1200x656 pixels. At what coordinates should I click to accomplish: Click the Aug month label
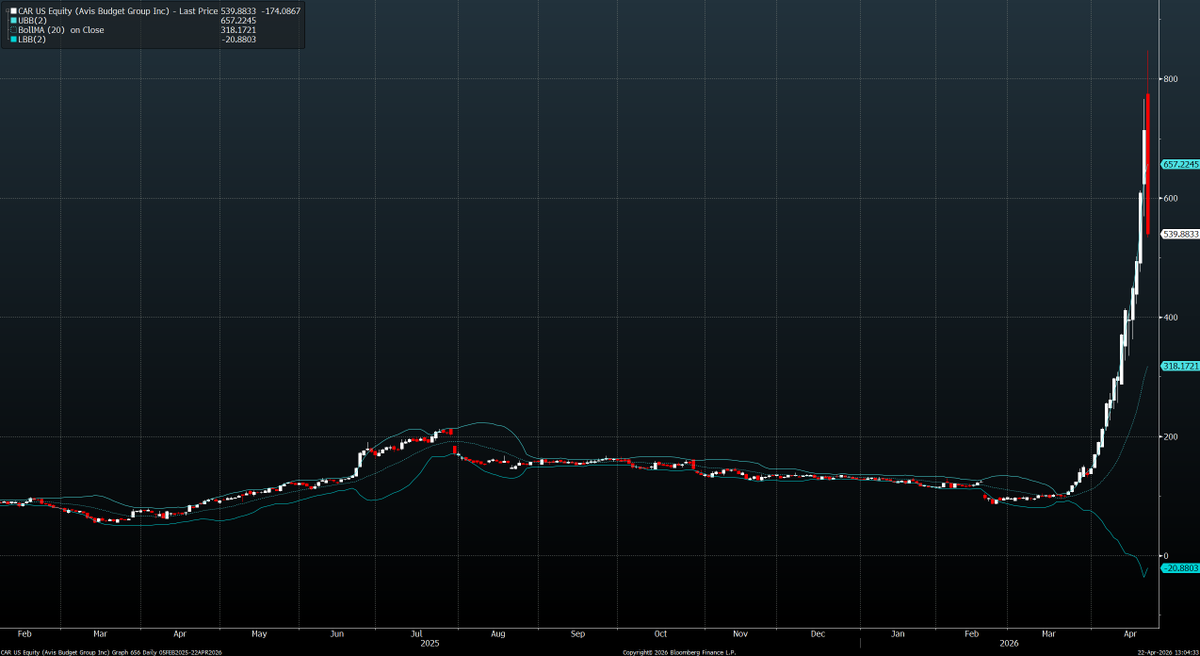tap(498, 634)
